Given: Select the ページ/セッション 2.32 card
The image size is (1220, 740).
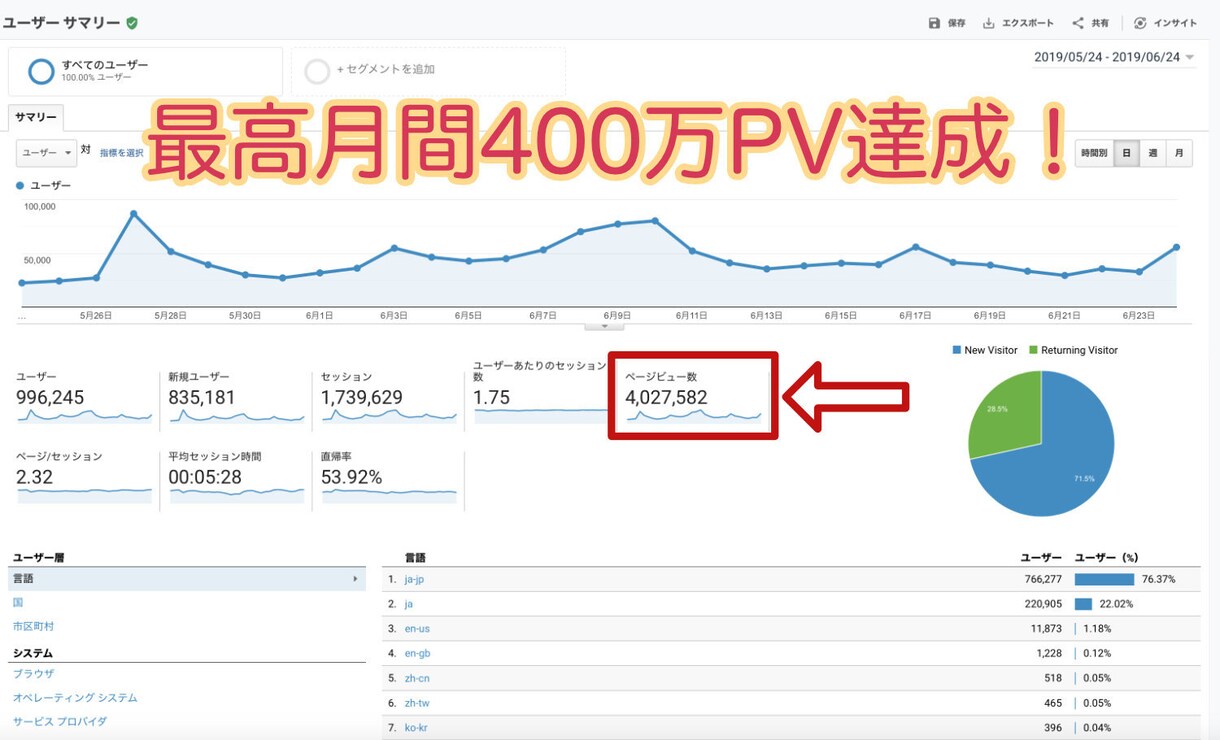Looking at the screenshot, I should click(x=84, y=477).
